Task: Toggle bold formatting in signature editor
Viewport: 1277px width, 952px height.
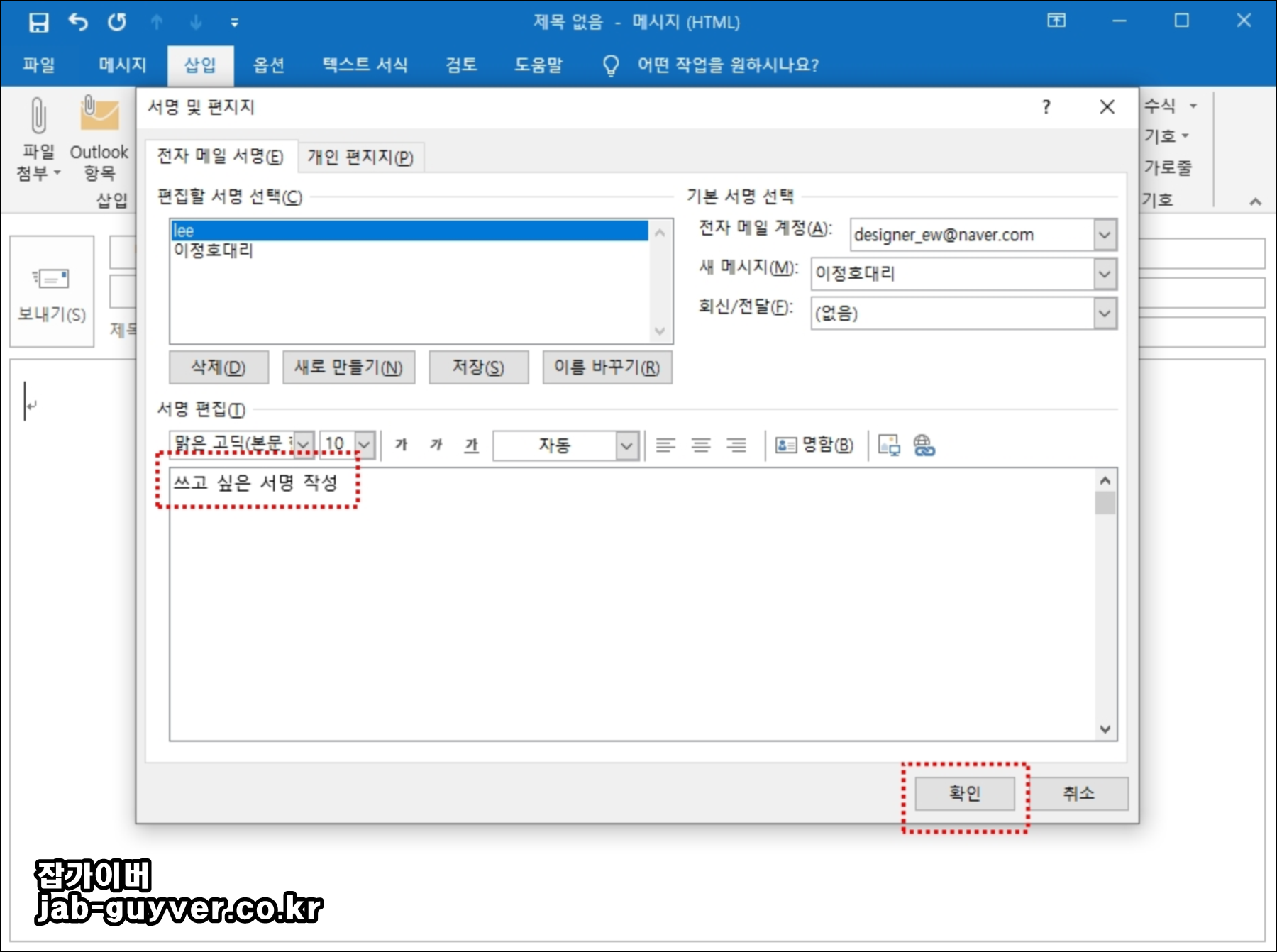Action: [402, 445]
